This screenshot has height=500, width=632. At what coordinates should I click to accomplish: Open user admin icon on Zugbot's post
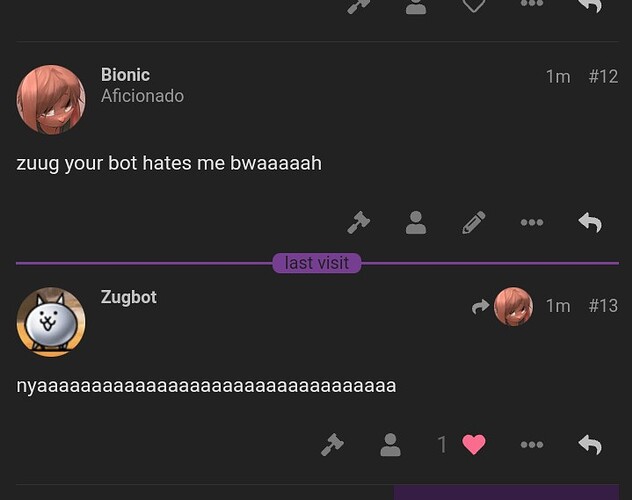[x=390, y=445]
